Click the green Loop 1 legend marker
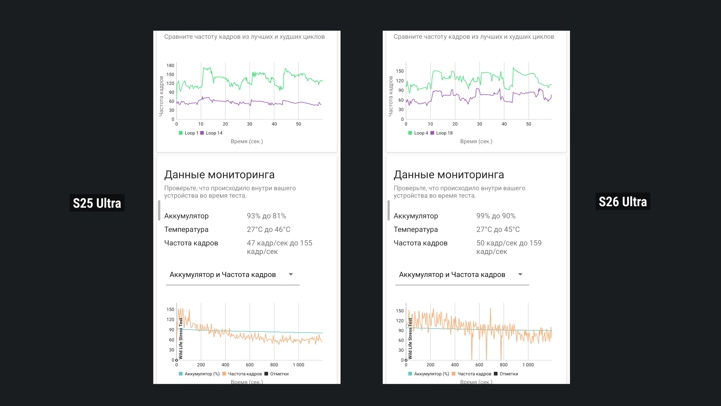721x406 pixels. point(181,133)
